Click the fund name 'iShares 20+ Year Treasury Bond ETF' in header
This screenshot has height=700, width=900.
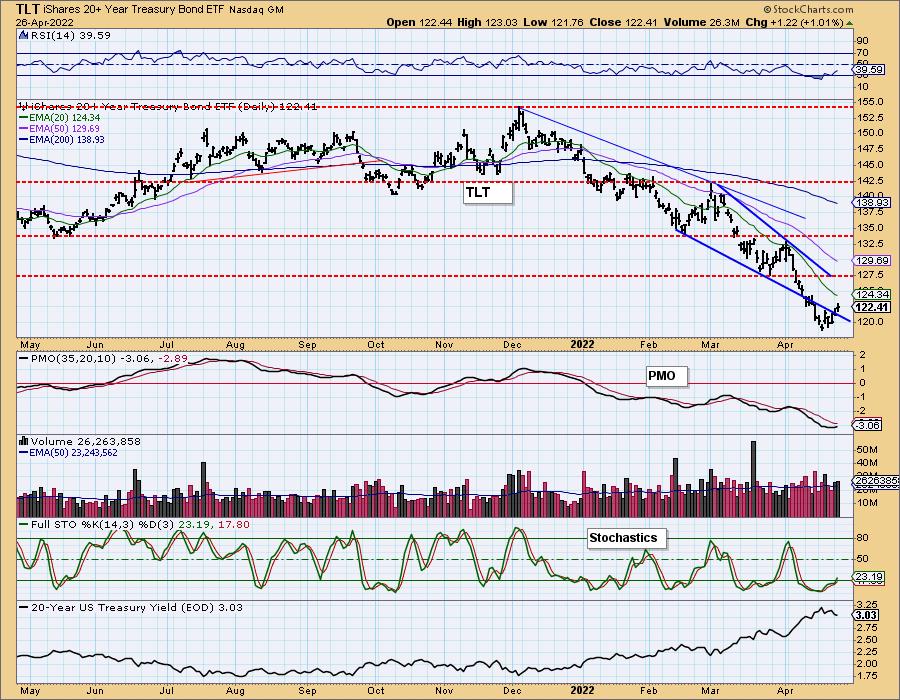(x=135, y=10)
